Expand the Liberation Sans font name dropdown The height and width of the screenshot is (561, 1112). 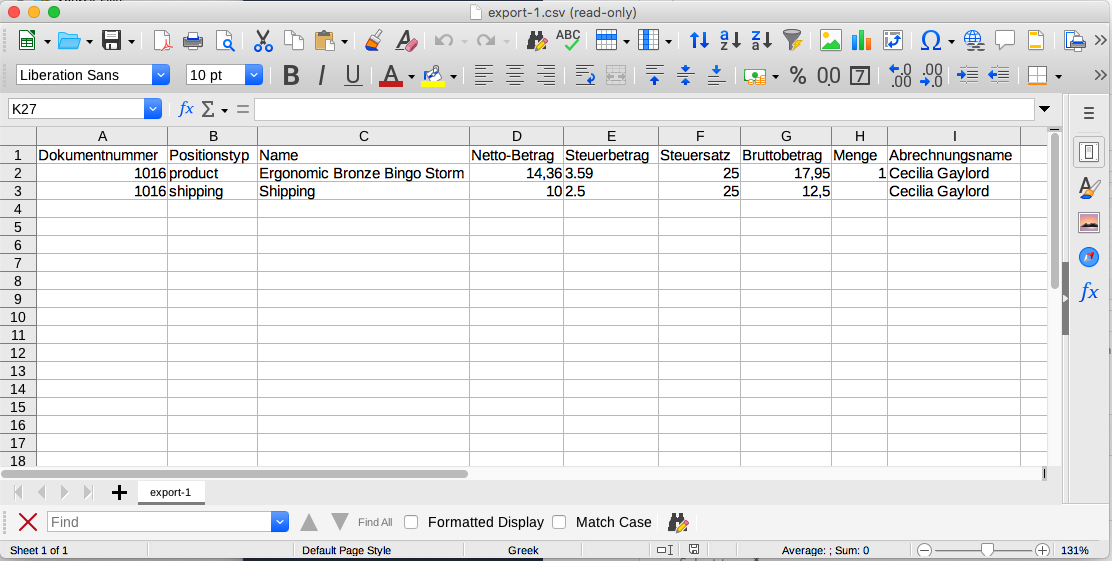tap(161, 76)
